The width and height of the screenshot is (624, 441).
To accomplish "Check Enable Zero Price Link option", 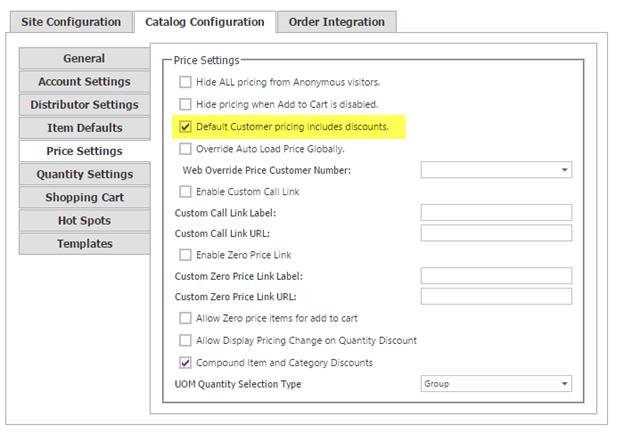I will click(185, 255).
